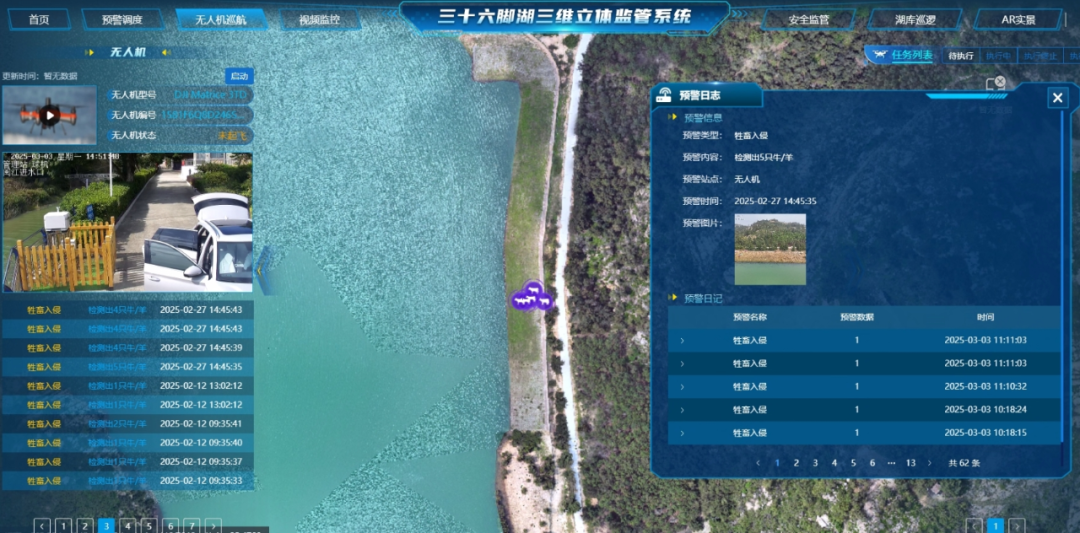Expand the 2025-03-03 10:18:15 alert row
Image resolution: width=1080 pixels, height=533 pixels.
[x=683, y=433]
